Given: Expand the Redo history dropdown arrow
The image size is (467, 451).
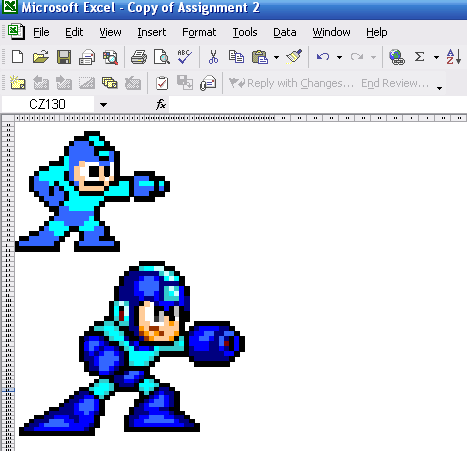Looking at the screenshot, I should pos(373,57).
